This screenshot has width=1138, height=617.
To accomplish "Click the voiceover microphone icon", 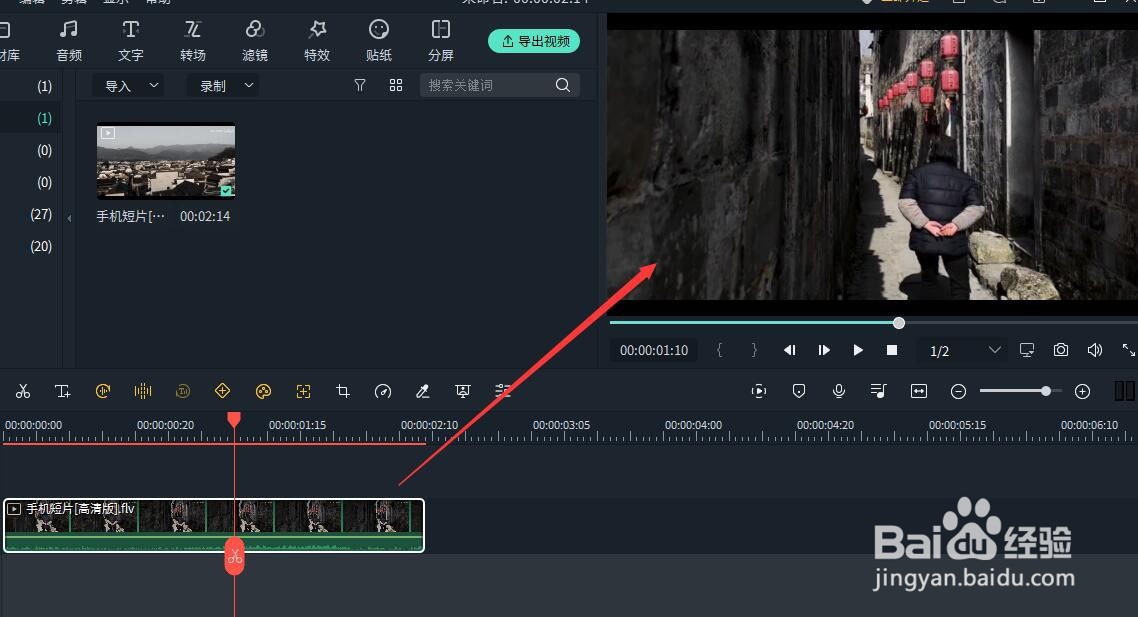I will [x=839, y=392].
